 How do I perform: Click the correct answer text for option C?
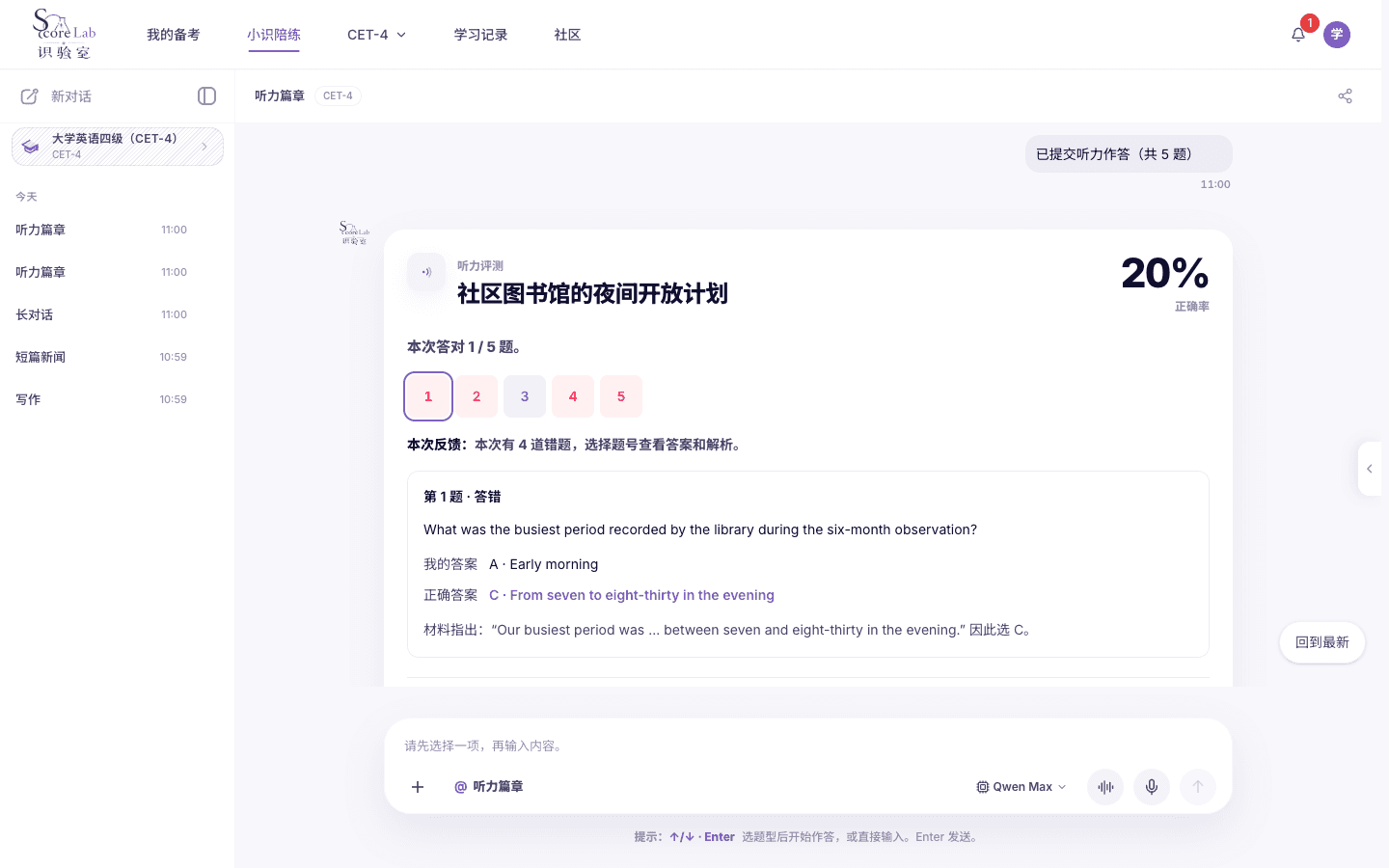click(632, 595)
